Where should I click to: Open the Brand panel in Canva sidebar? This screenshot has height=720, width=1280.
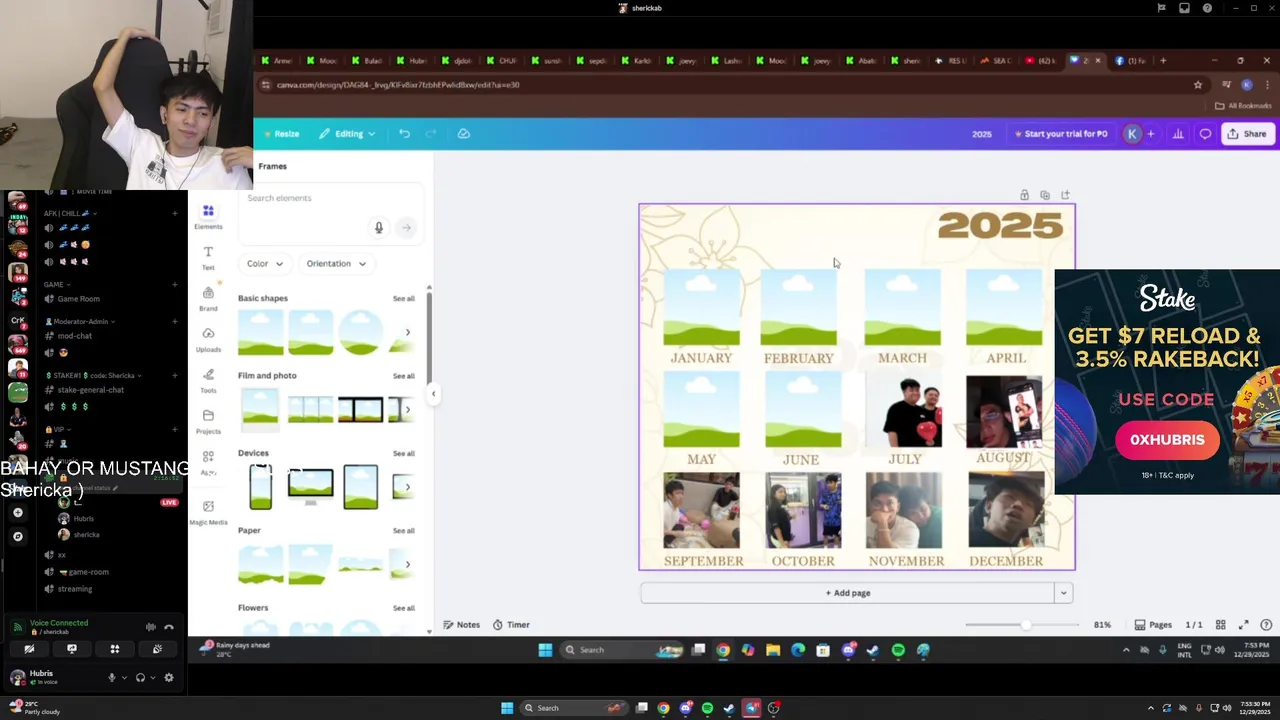point(208,298)
